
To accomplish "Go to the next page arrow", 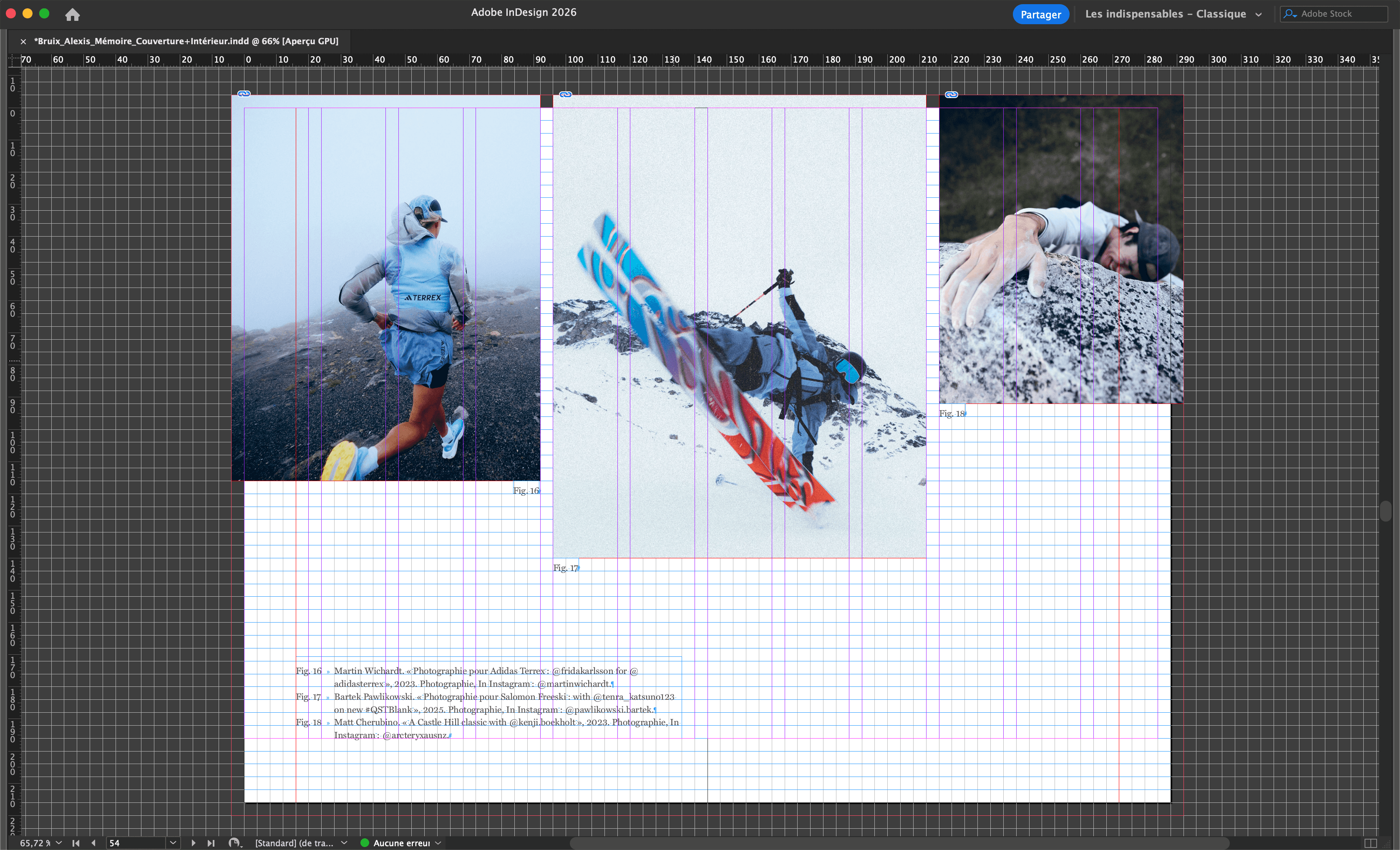I will coord(193,843).
